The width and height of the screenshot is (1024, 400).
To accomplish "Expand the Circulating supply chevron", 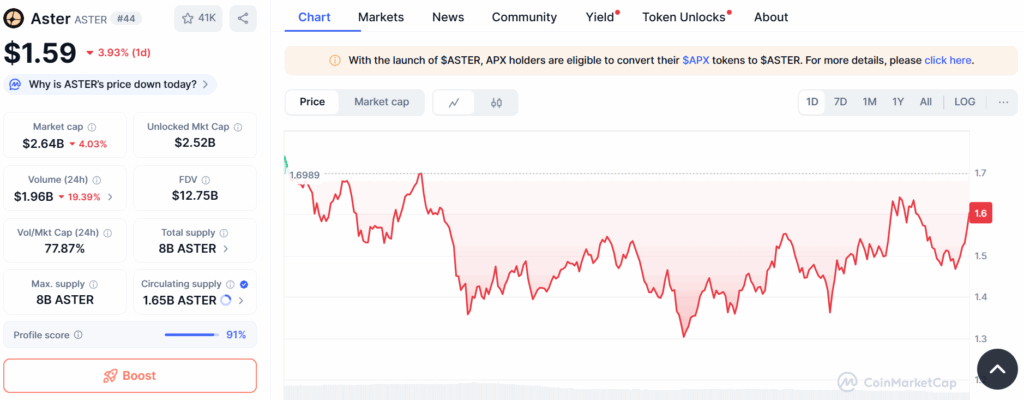I will [x=241, y=301].
